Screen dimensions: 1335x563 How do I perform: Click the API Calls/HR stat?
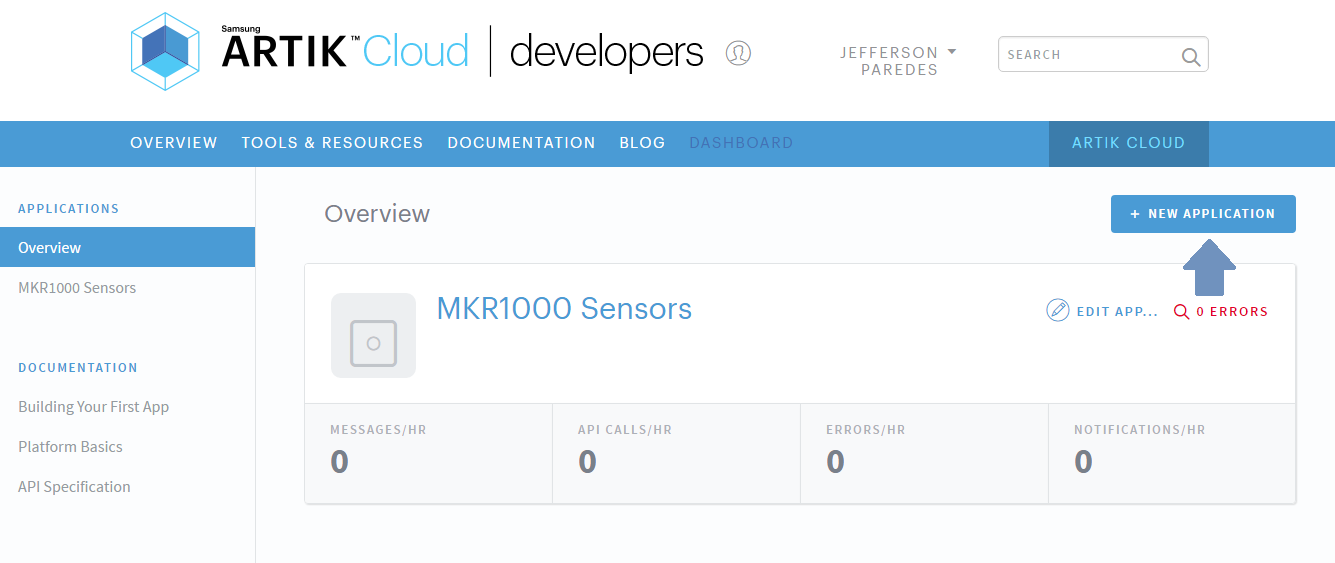coord(677,453)
